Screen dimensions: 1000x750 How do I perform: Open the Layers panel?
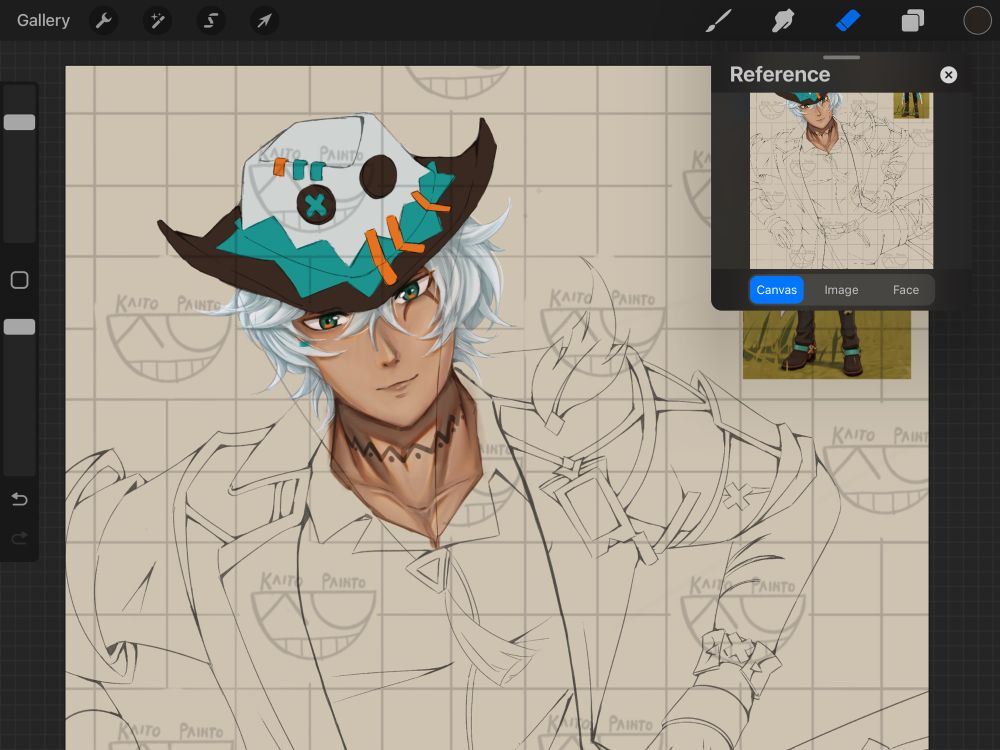pyautogui.click(x=912, y=20)
